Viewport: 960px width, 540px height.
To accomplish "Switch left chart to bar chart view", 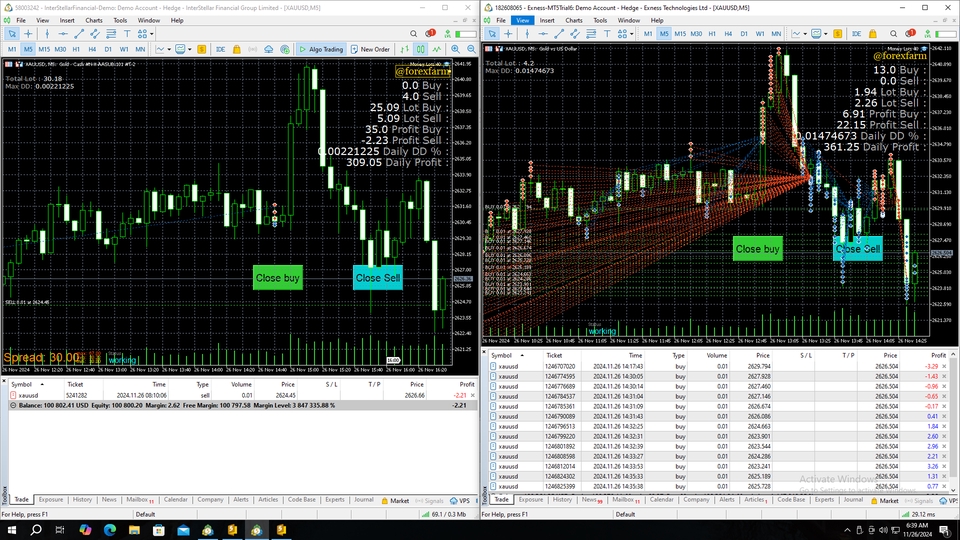I will pyautogui.click(x=405, y=49).
